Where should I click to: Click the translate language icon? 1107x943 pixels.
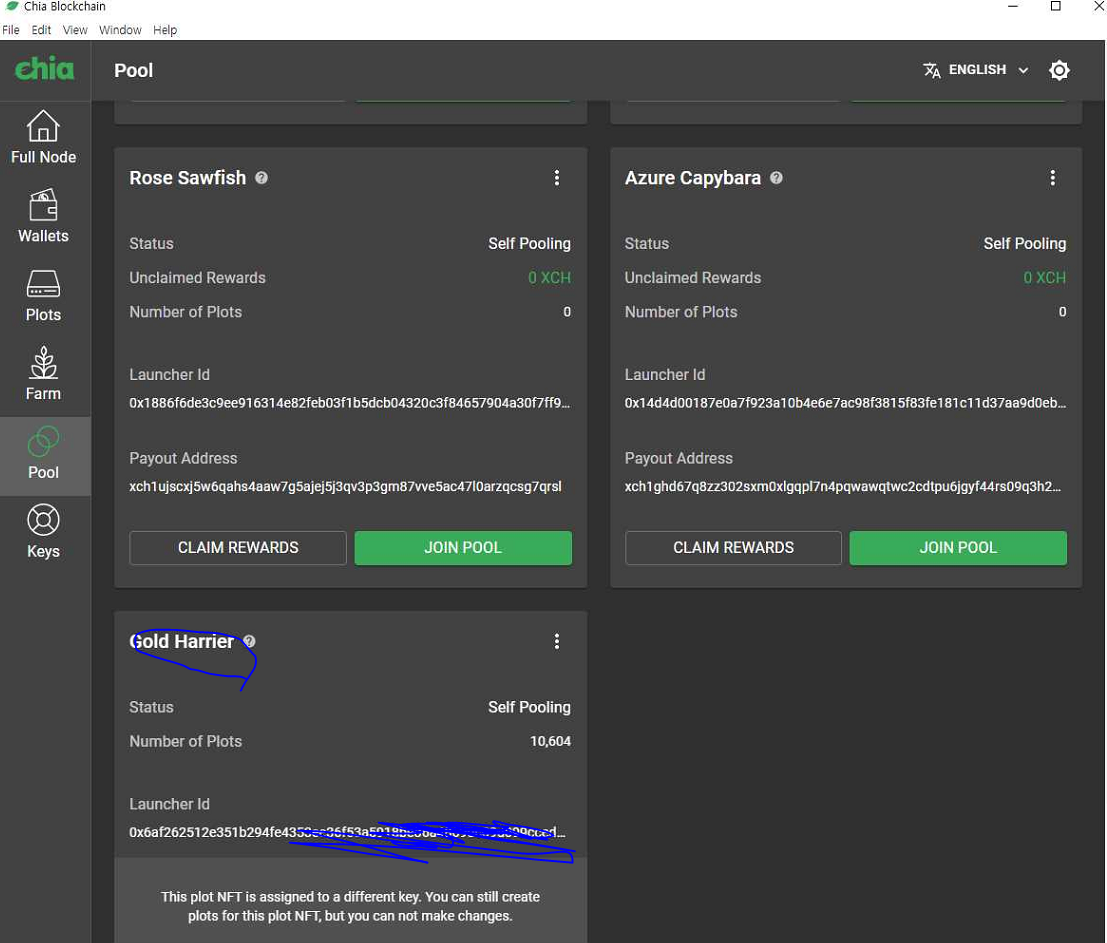point(931,70)
